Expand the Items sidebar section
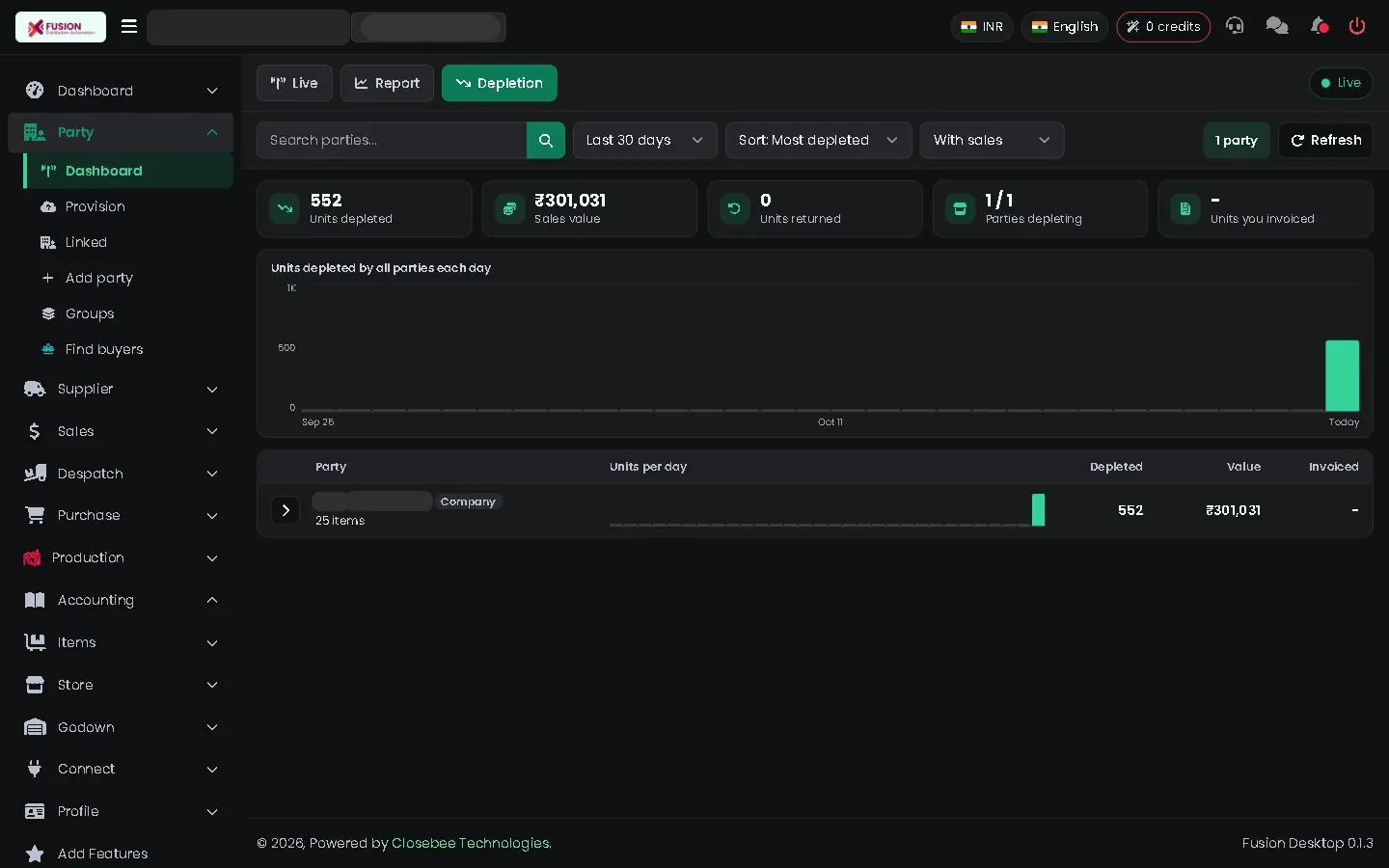Viewport: 1389px width, 868px height. click(x=121, y=642)
